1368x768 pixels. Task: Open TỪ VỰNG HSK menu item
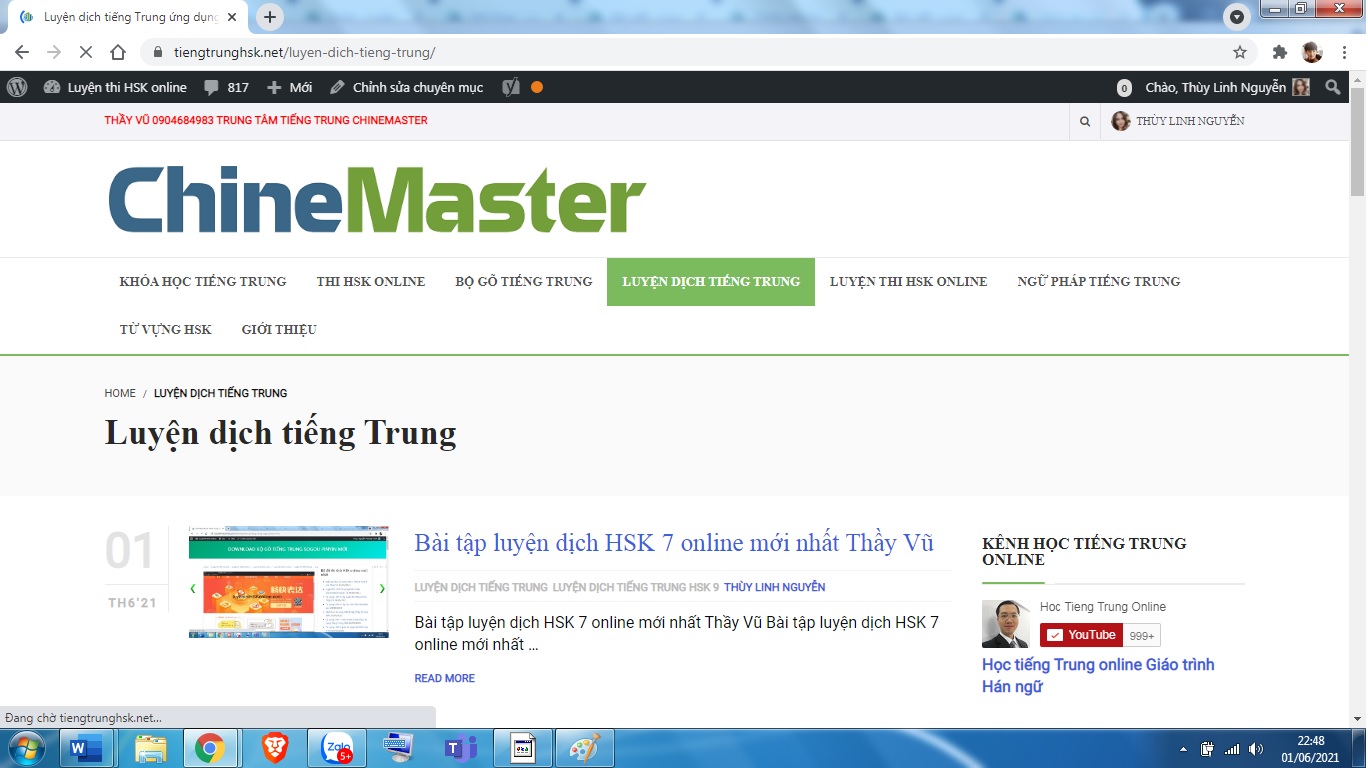click(166, 329)
